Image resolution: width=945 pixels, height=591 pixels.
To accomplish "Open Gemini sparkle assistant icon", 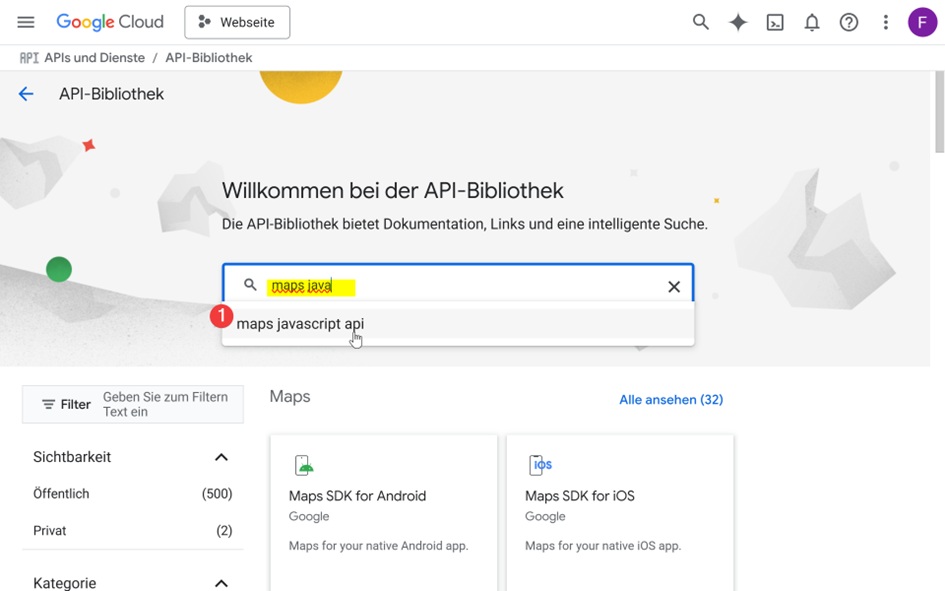I will (738, 22).
